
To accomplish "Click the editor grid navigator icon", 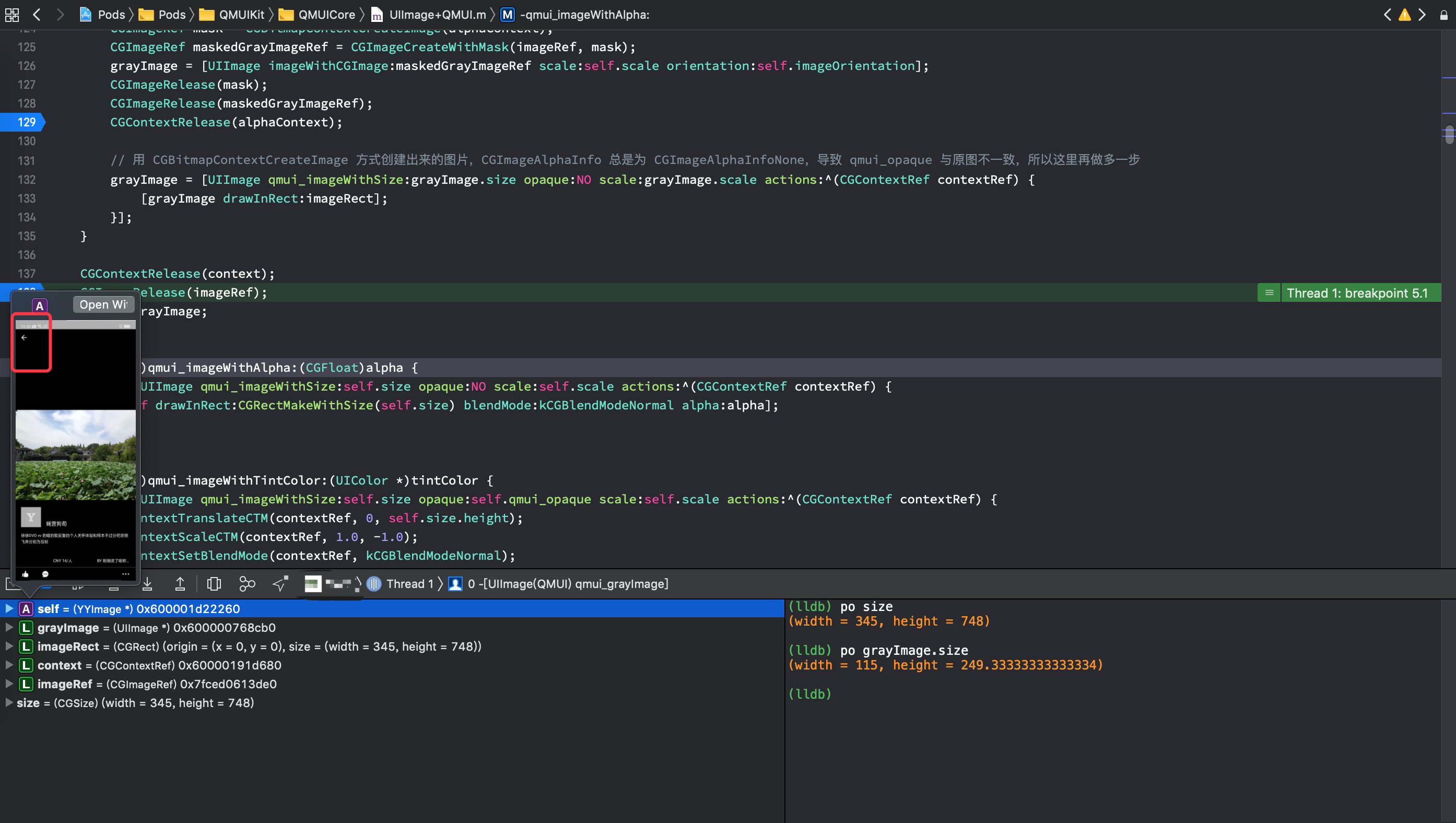I will (x=11, y=15).
